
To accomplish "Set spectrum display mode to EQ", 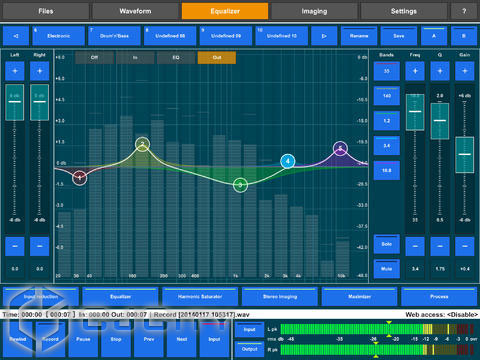I will pyautogui.click(x=176, y=57).
